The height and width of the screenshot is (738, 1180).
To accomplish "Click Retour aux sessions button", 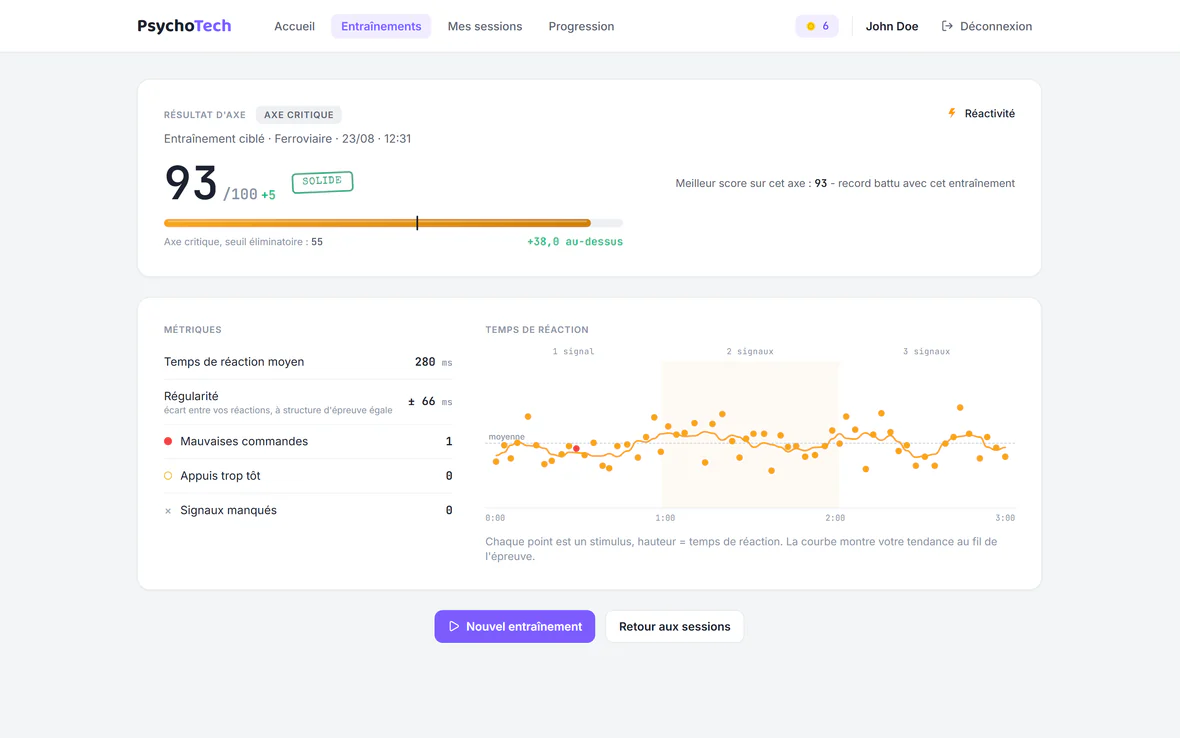I will coord(674,626).
